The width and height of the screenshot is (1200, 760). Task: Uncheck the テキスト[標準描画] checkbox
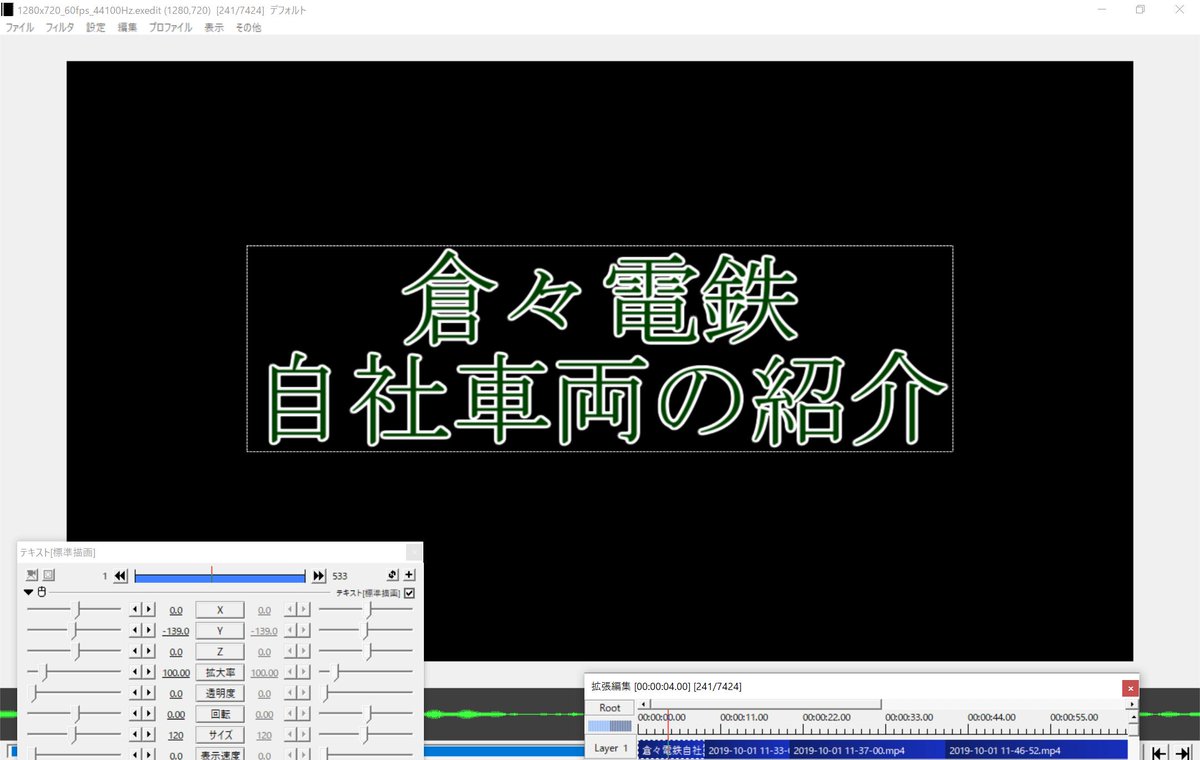pos(409,593)
